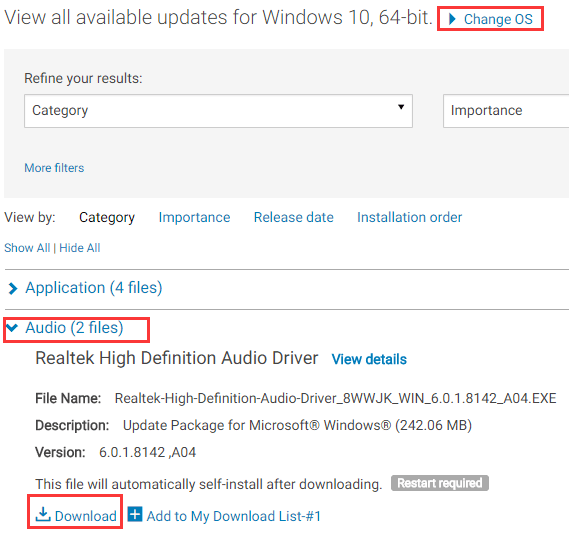
Task: Click Realtek High Definition Audio Driver title
Action: point(177,358)
